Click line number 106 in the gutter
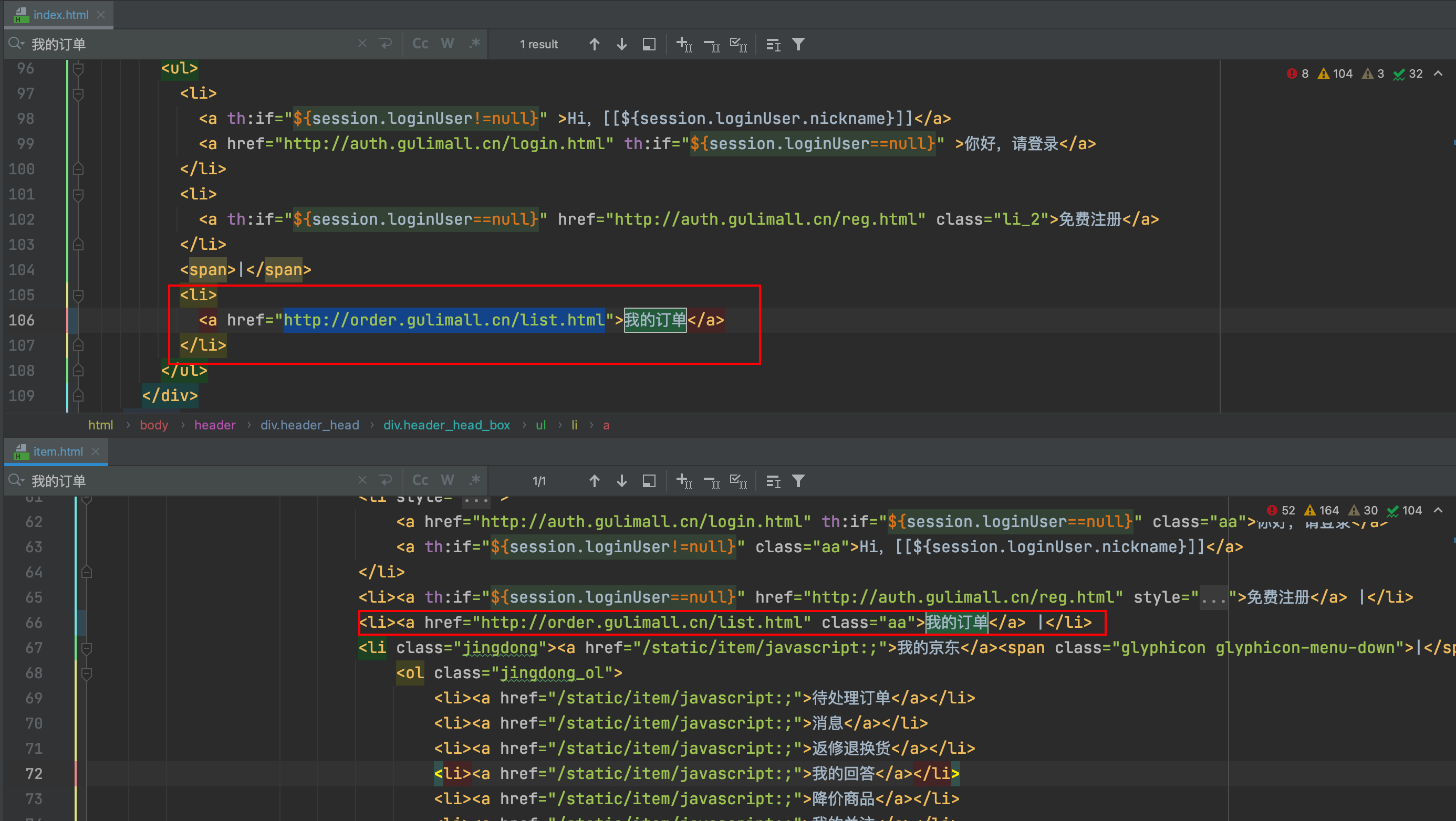 (x=22, y=320)
